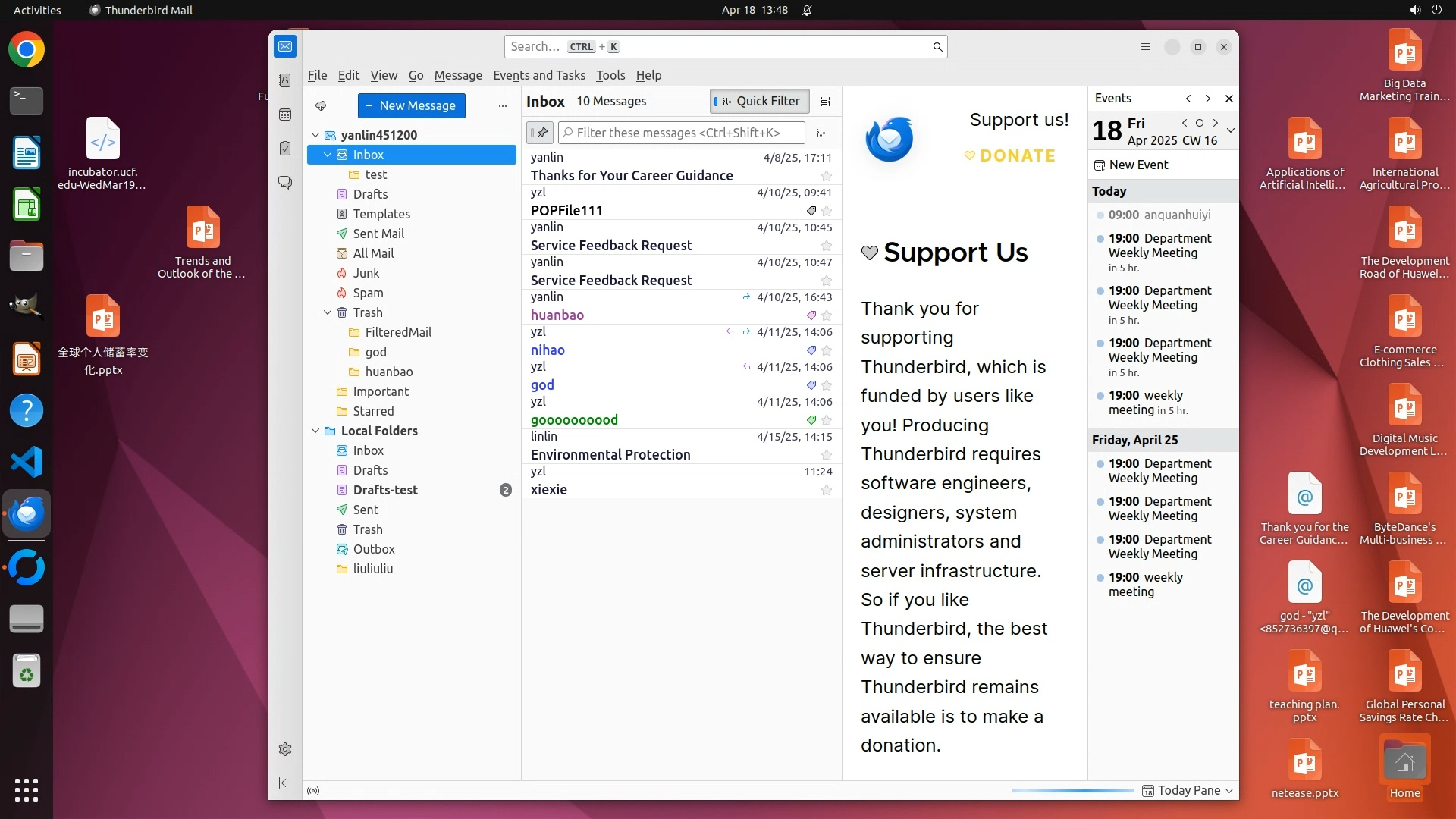Click the New Message button
This screenshot has width=1456, height=819.
[x=411, y=105]
